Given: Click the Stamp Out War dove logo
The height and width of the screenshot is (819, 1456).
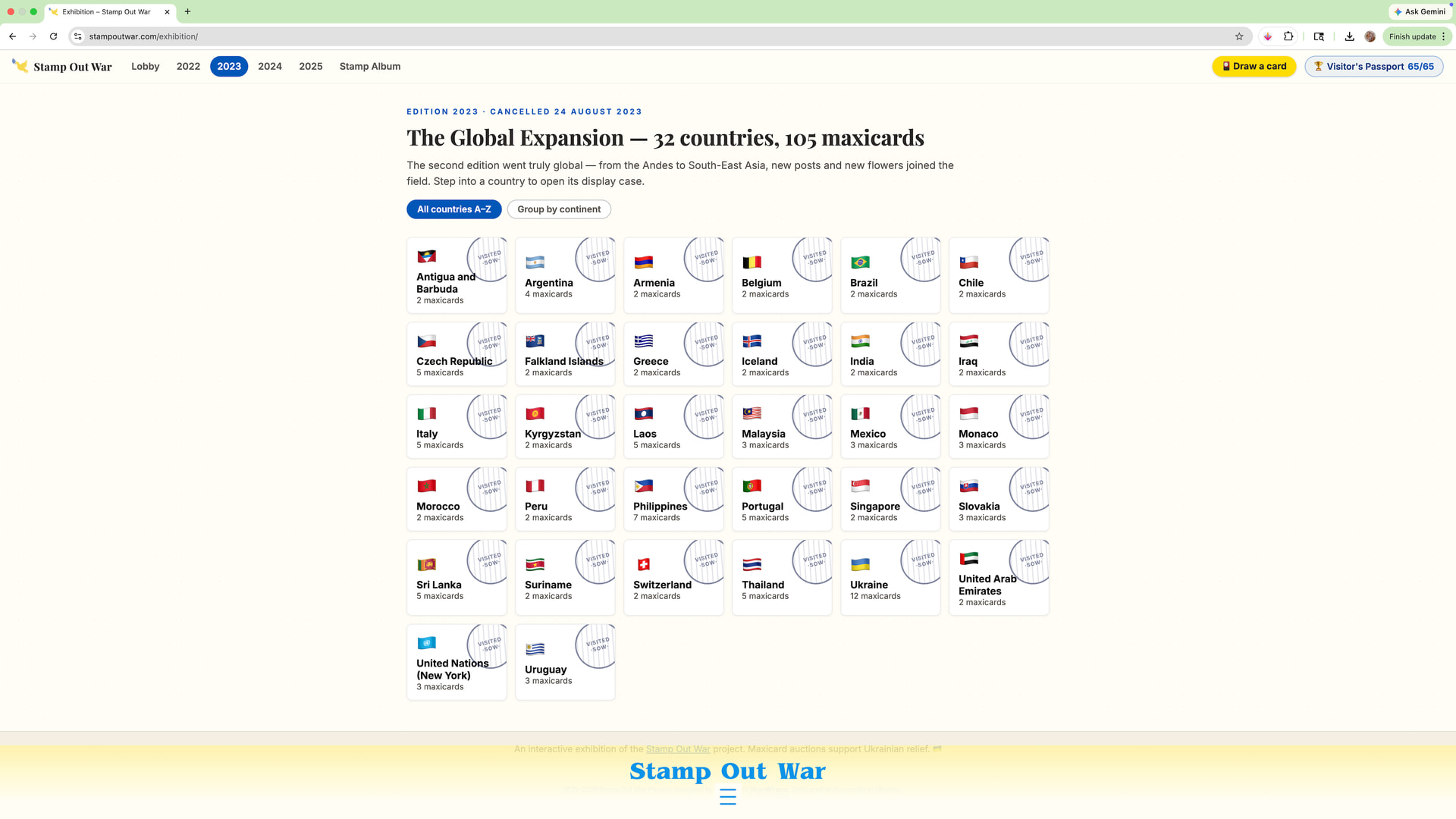Looking at the screenshot, I should pyautogui.click(x=20, y=66).
